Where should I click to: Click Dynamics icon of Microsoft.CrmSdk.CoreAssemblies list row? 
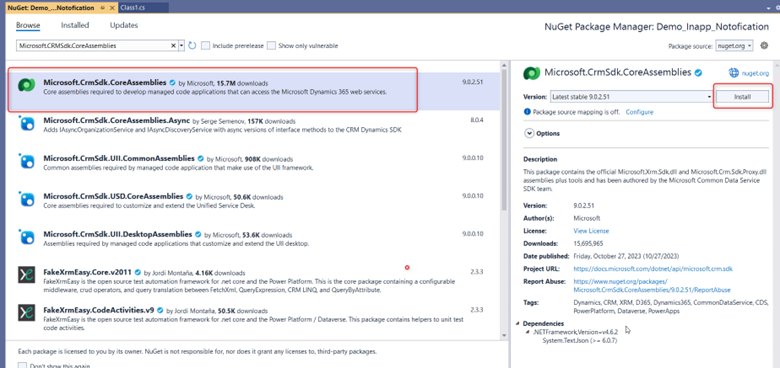(x=26, y=85)
